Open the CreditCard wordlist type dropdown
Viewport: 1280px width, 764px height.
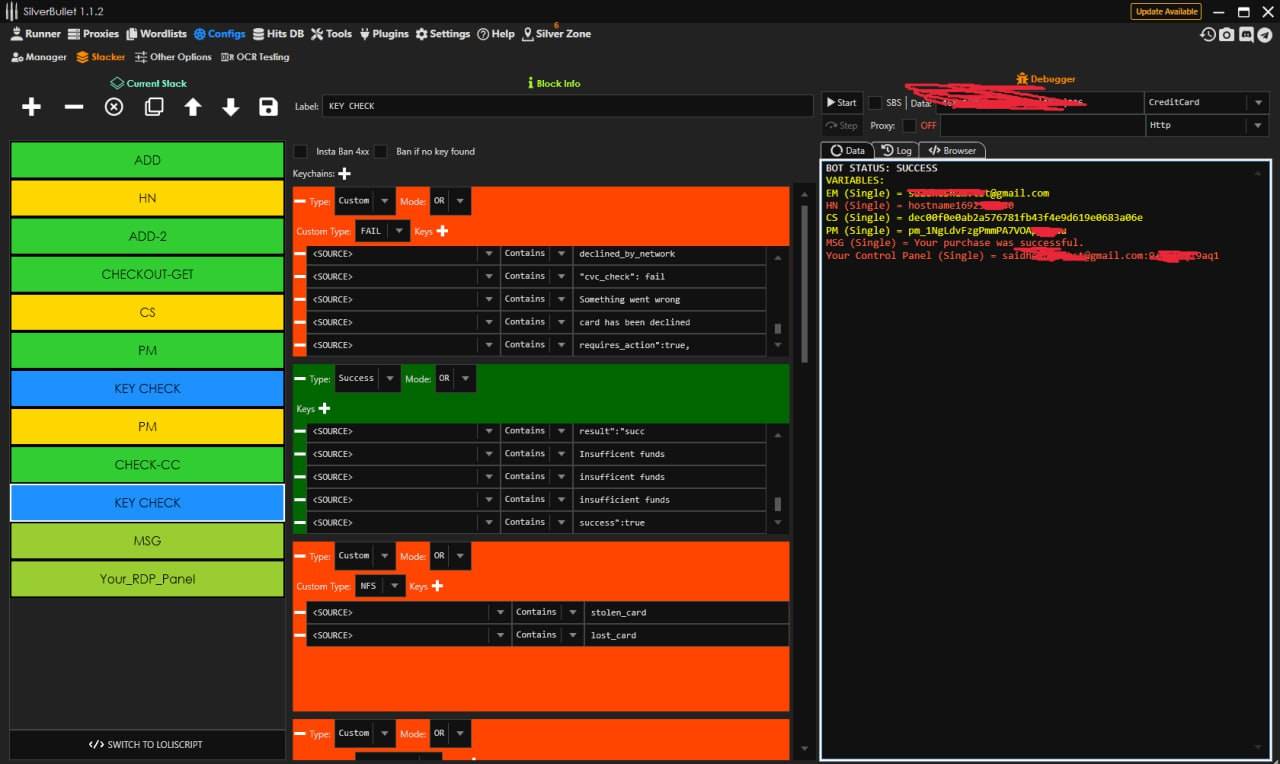1257,103
